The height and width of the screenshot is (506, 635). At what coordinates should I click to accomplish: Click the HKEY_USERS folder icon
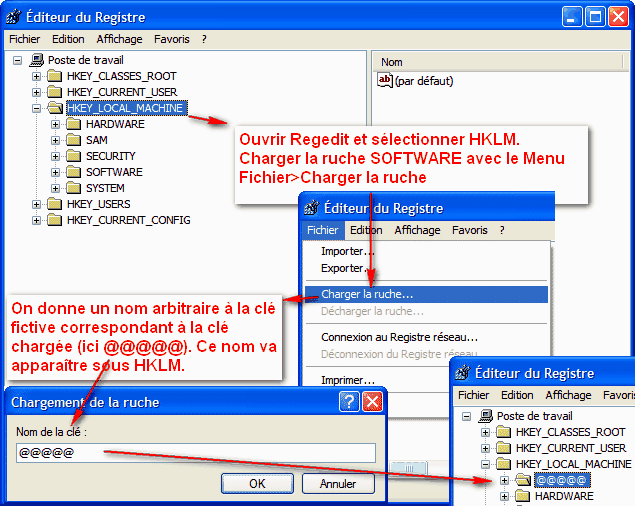pos(54,204)
